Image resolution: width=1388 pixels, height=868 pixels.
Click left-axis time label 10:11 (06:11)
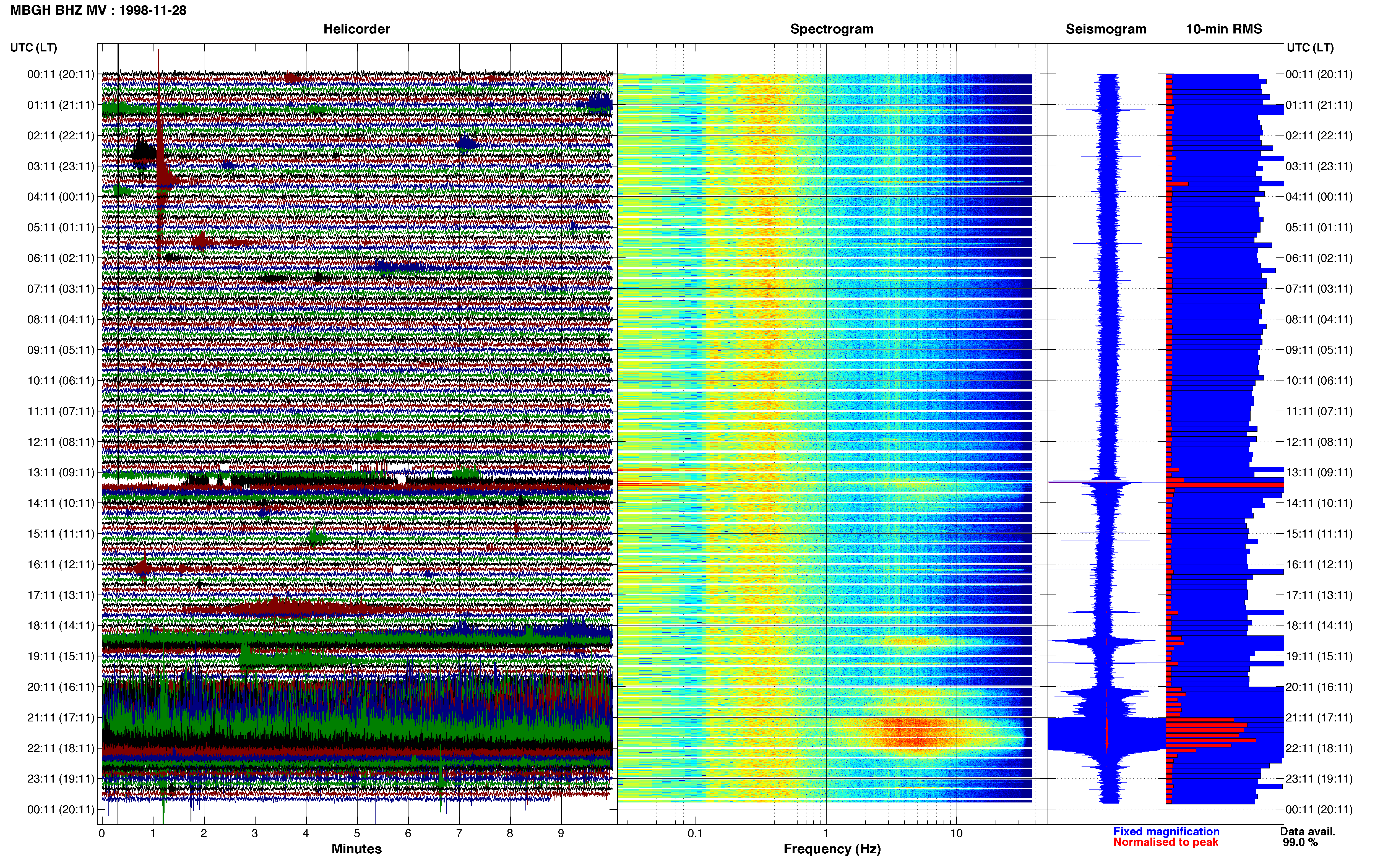61,380
